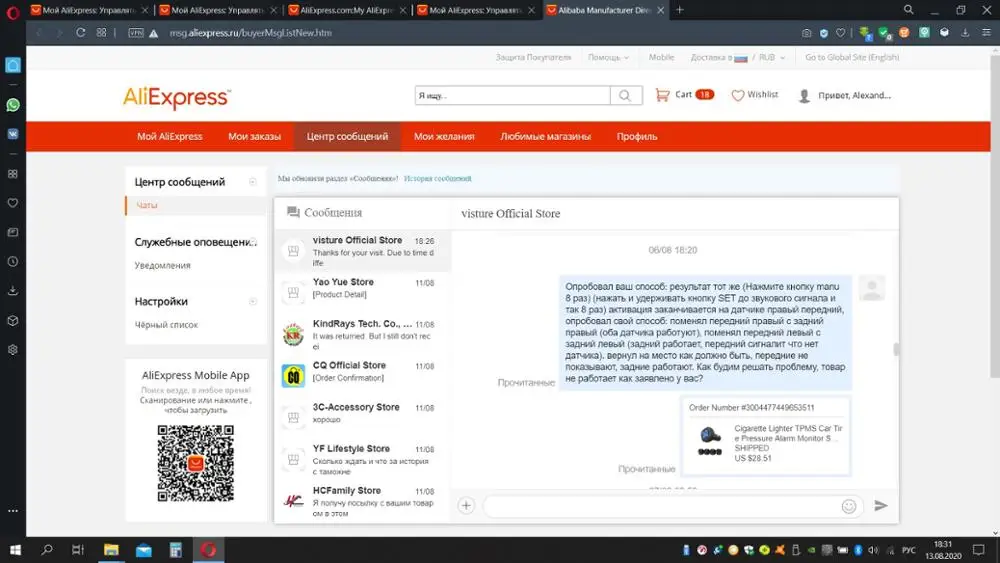1000x563 pixels.
Task: Open the Wishlist heart icon
Action: point(738,95)
